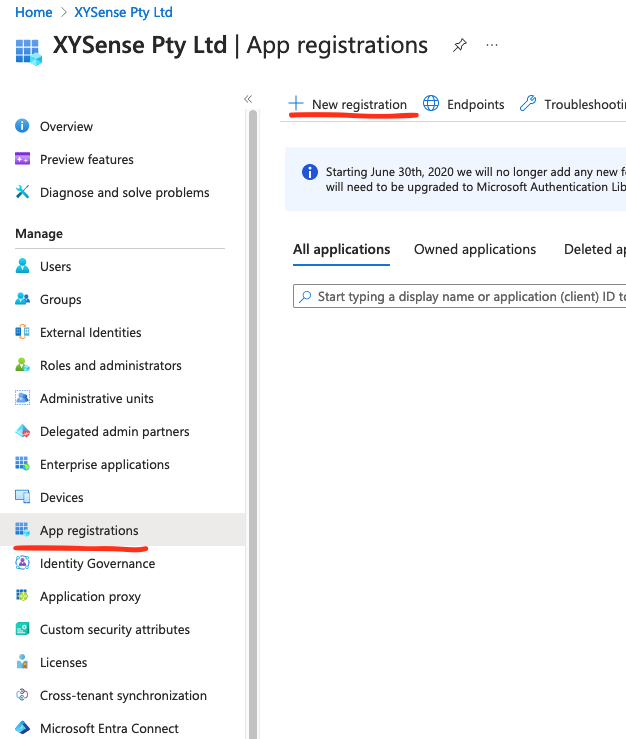The height and width of the screenshot is (739, 626).
Task: Open Delegated admin partners
Action: [x=115, y=432]
